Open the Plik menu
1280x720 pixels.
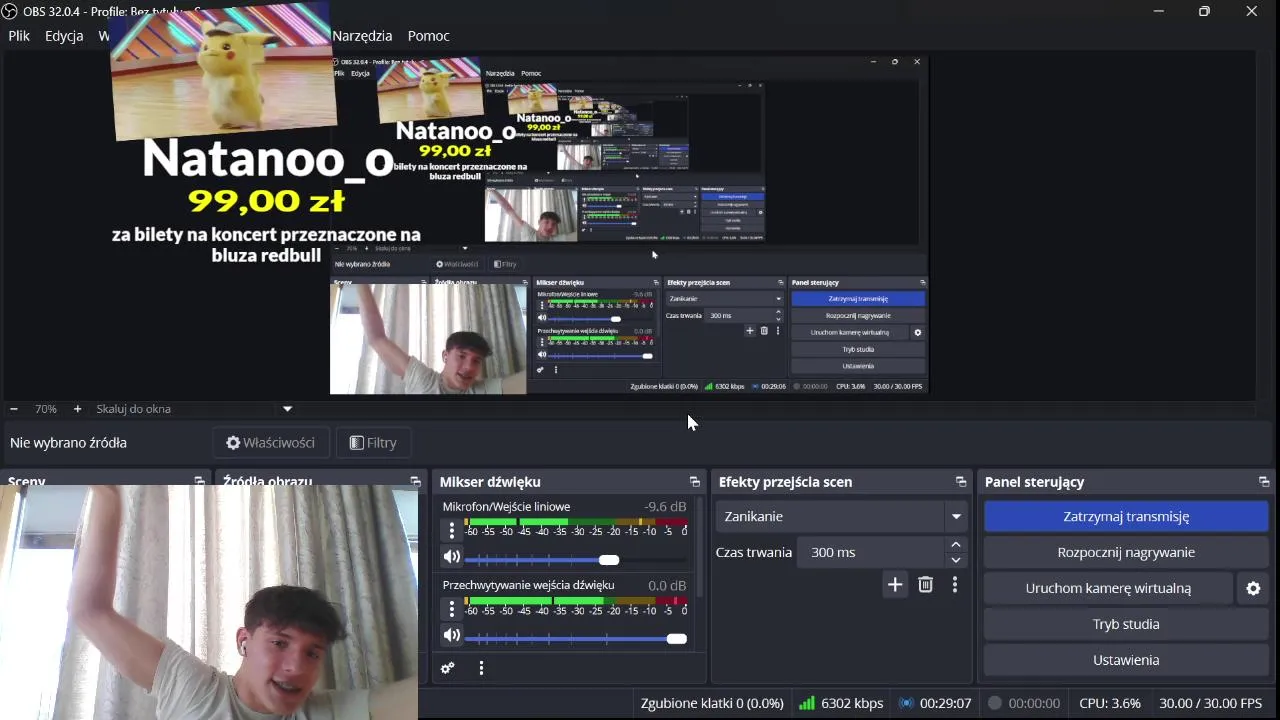pyautogui.click(x=19, y=36)
